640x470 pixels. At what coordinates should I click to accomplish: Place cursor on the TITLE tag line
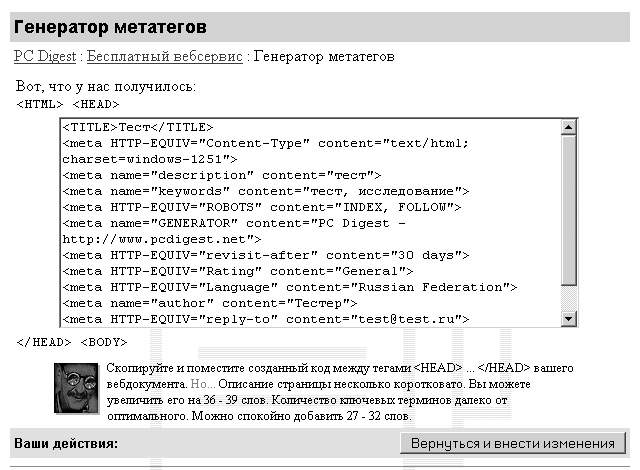(138, 127)
